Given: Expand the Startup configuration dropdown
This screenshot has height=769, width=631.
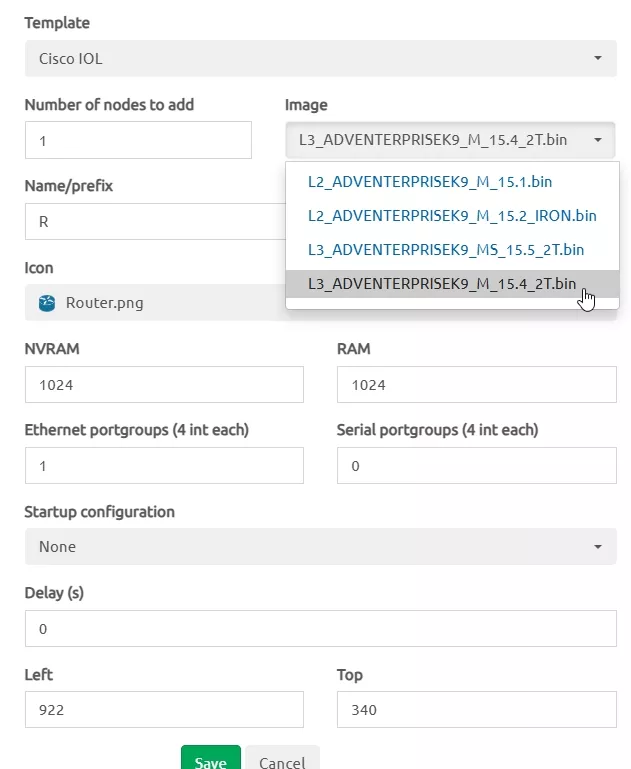Looking at the screenshot, I should 321,546.
